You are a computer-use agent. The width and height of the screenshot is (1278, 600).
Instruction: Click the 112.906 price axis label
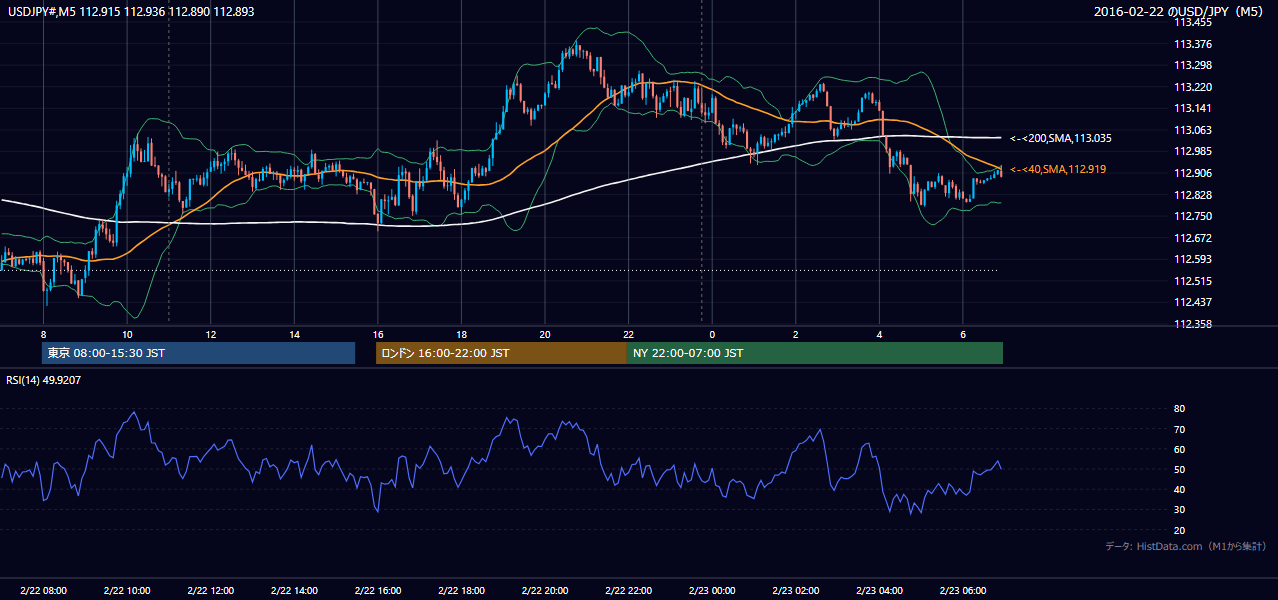tap(1192, 173)
